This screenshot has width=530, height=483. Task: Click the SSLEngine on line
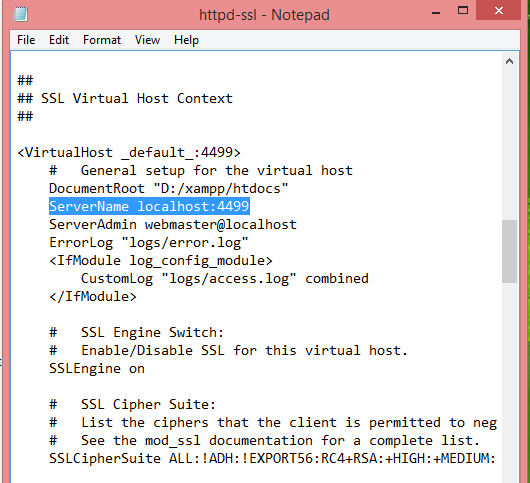coord(97,368)
